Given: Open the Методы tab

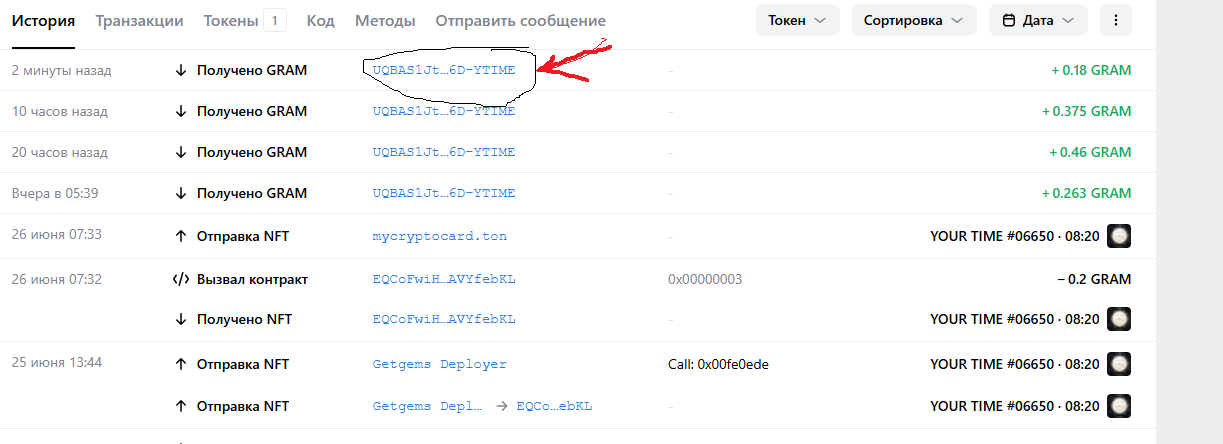Looking at the screenshot, I should coord(385,20).
